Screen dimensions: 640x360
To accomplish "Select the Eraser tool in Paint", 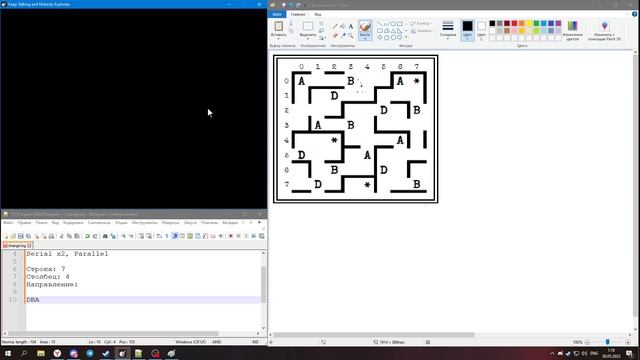I will 335,36.
